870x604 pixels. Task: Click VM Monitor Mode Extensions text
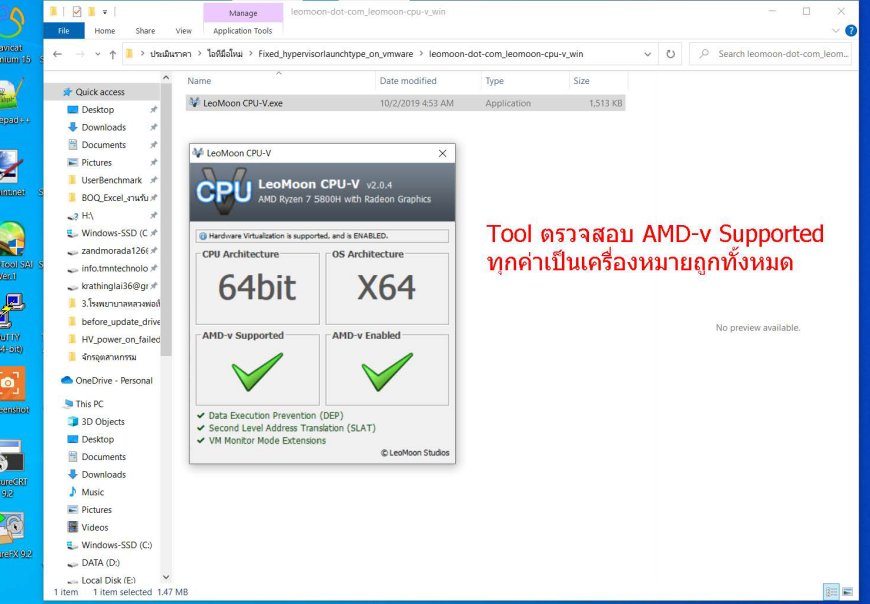(x=267, y=441)
